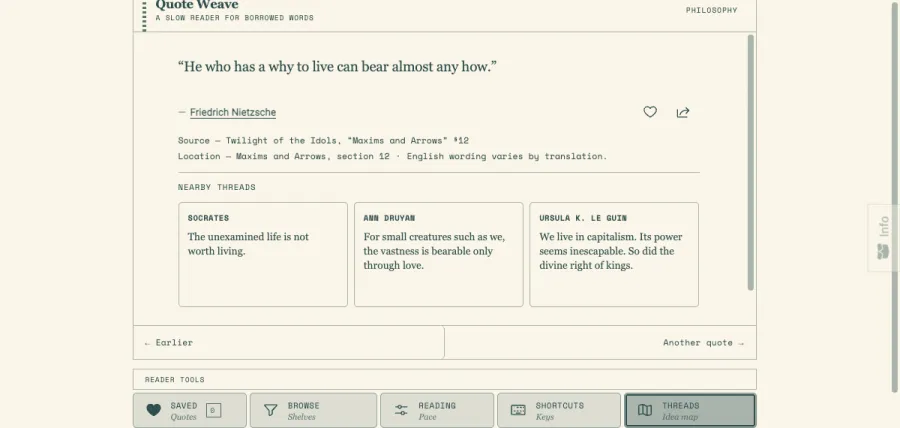Click the saved quotes count badge
Viewport: 900px width, 428px height.
point(214,410)
